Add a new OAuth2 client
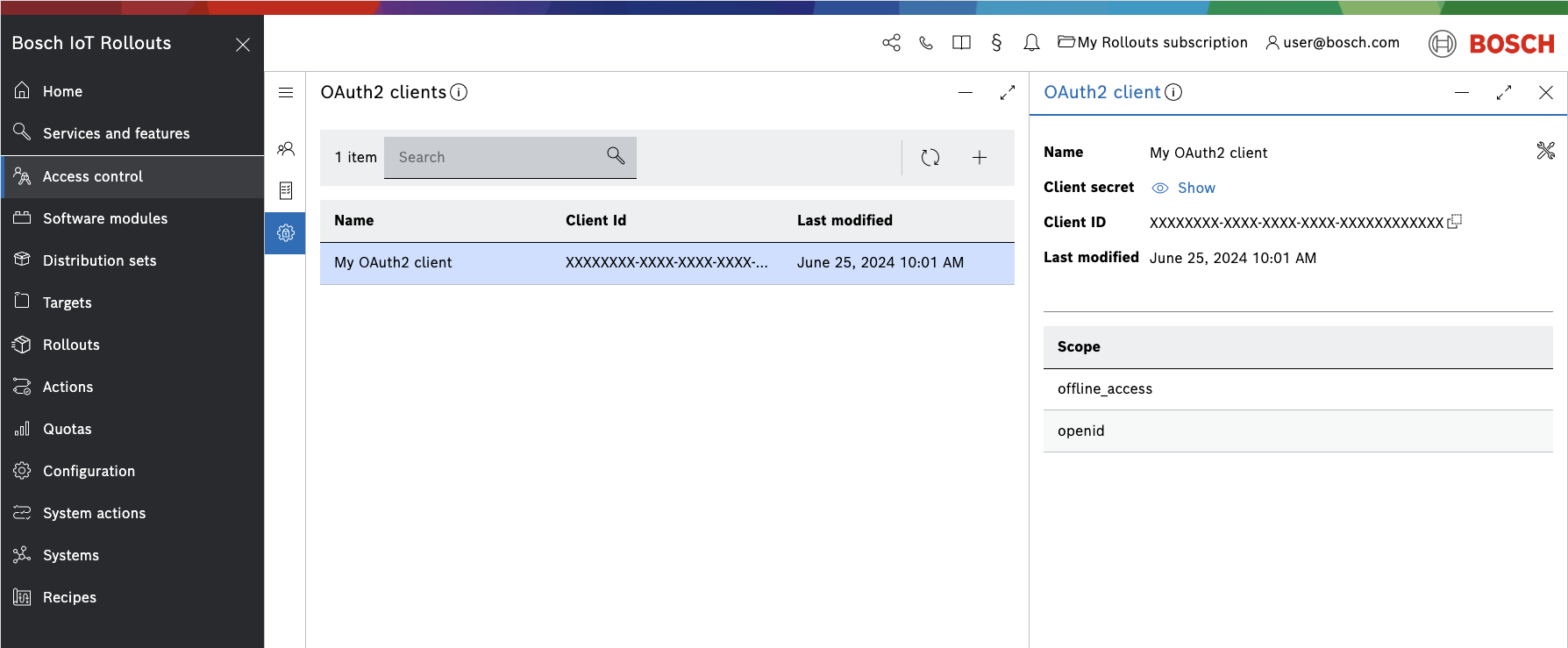 tap(980, 158)
